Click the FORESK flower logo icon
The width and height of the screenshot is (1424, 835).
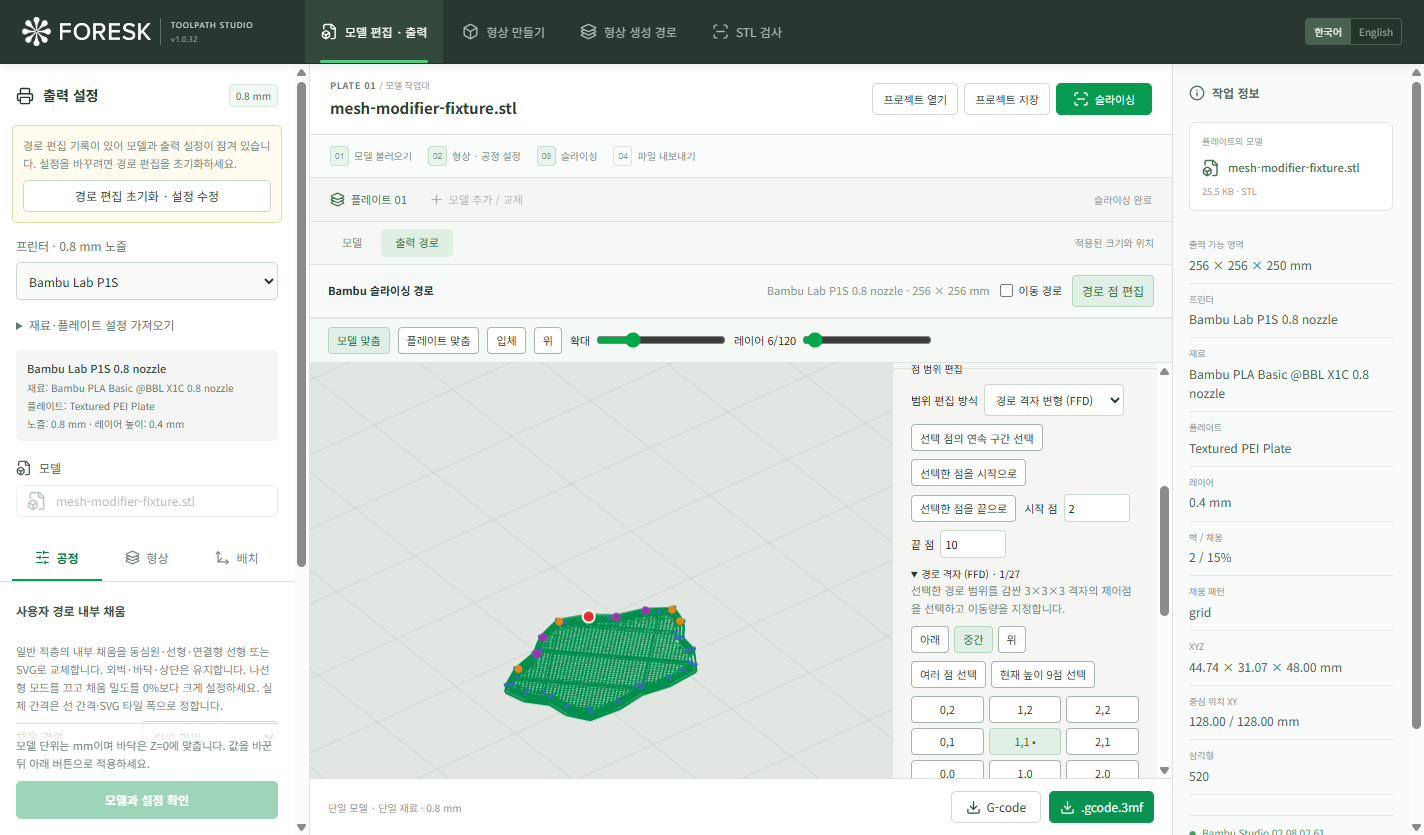[36, 32]
